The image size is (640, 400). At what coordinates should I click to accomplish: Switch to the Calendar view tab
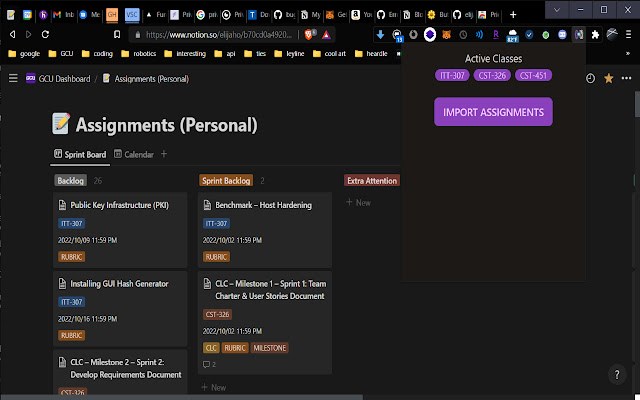click(134, 154)
